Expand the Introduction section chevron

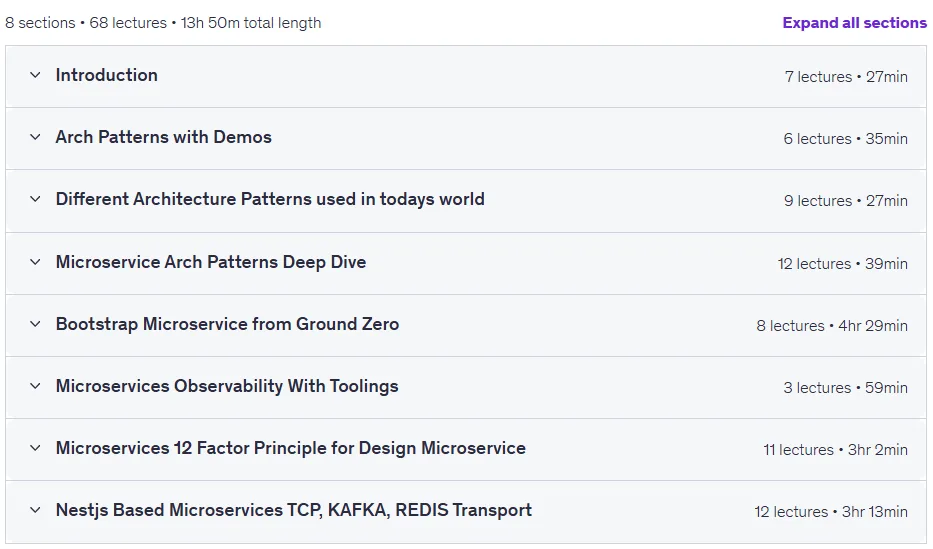pos(35,76)
